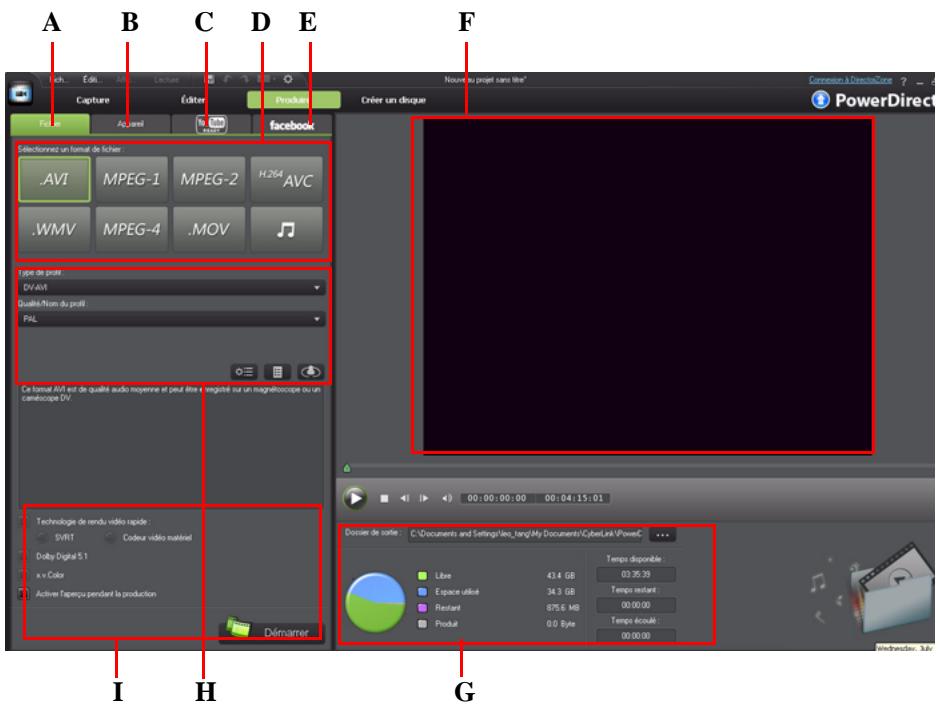Select the SVRT radio option
Viewport: 940px width, 709px height.
(x=43, y=538)
